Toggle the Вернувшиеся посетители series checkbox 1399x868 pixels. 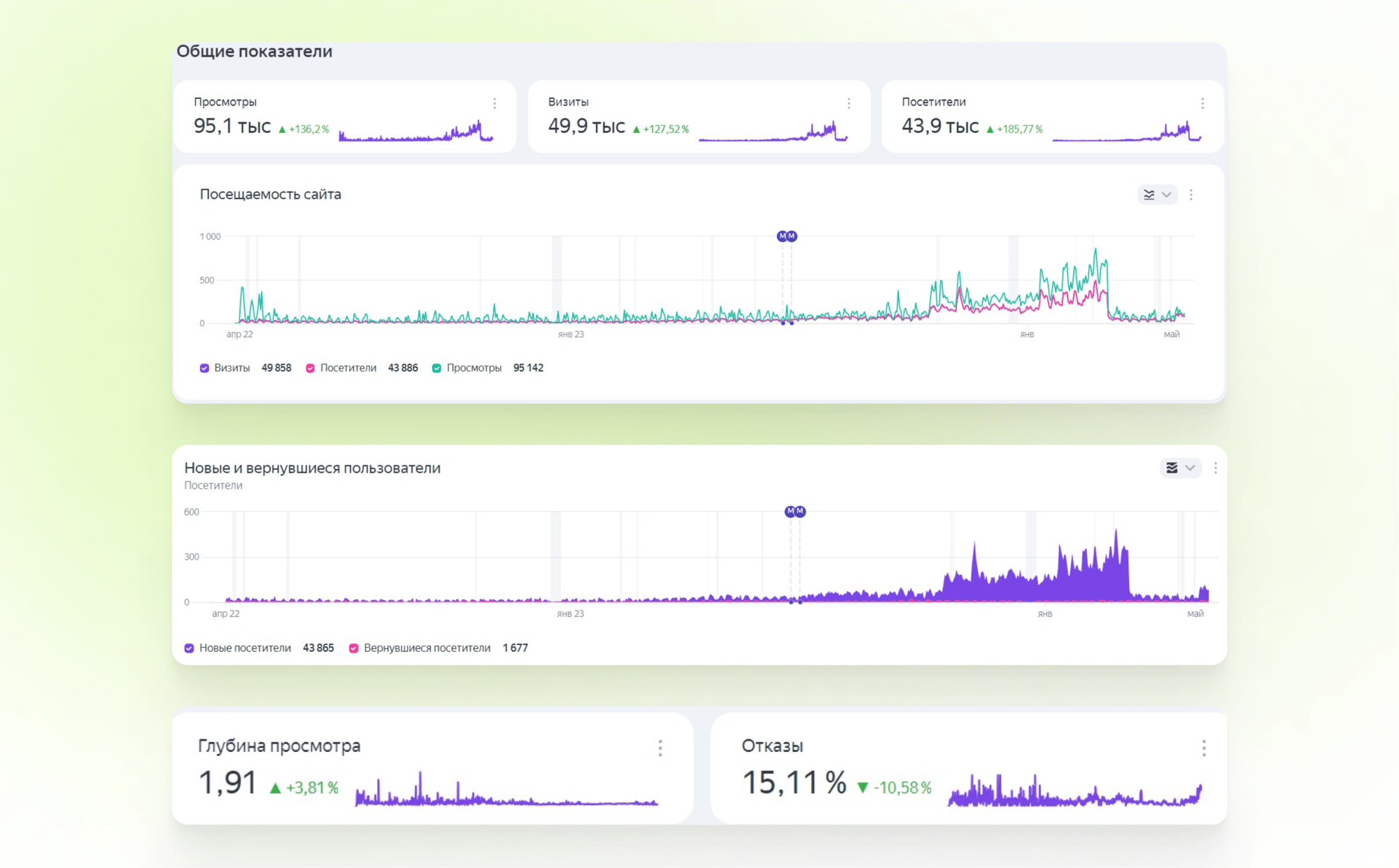tap(354, 648)
